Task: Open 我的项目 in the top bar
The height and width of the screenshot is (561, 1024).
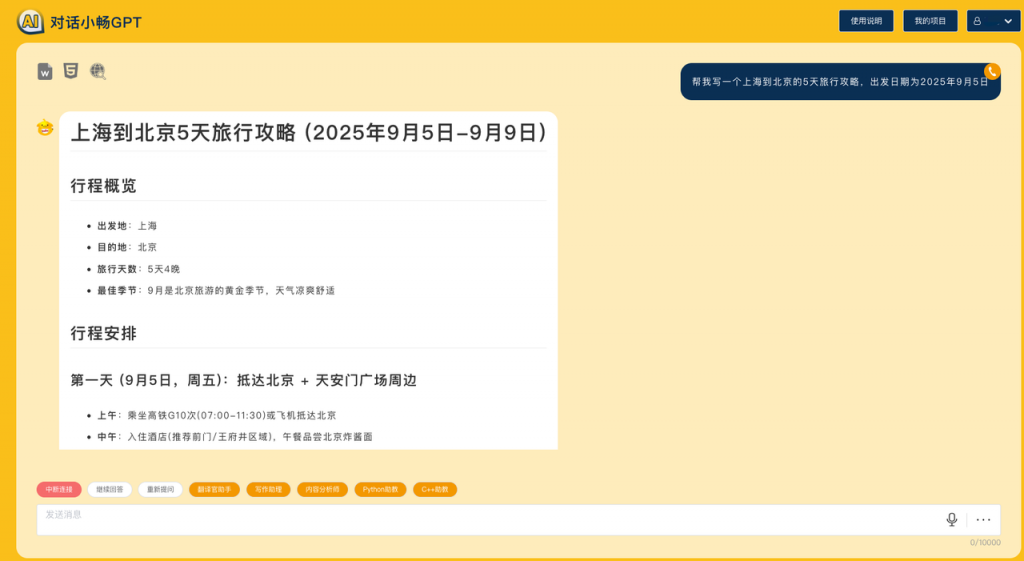Action: point(930,21)
